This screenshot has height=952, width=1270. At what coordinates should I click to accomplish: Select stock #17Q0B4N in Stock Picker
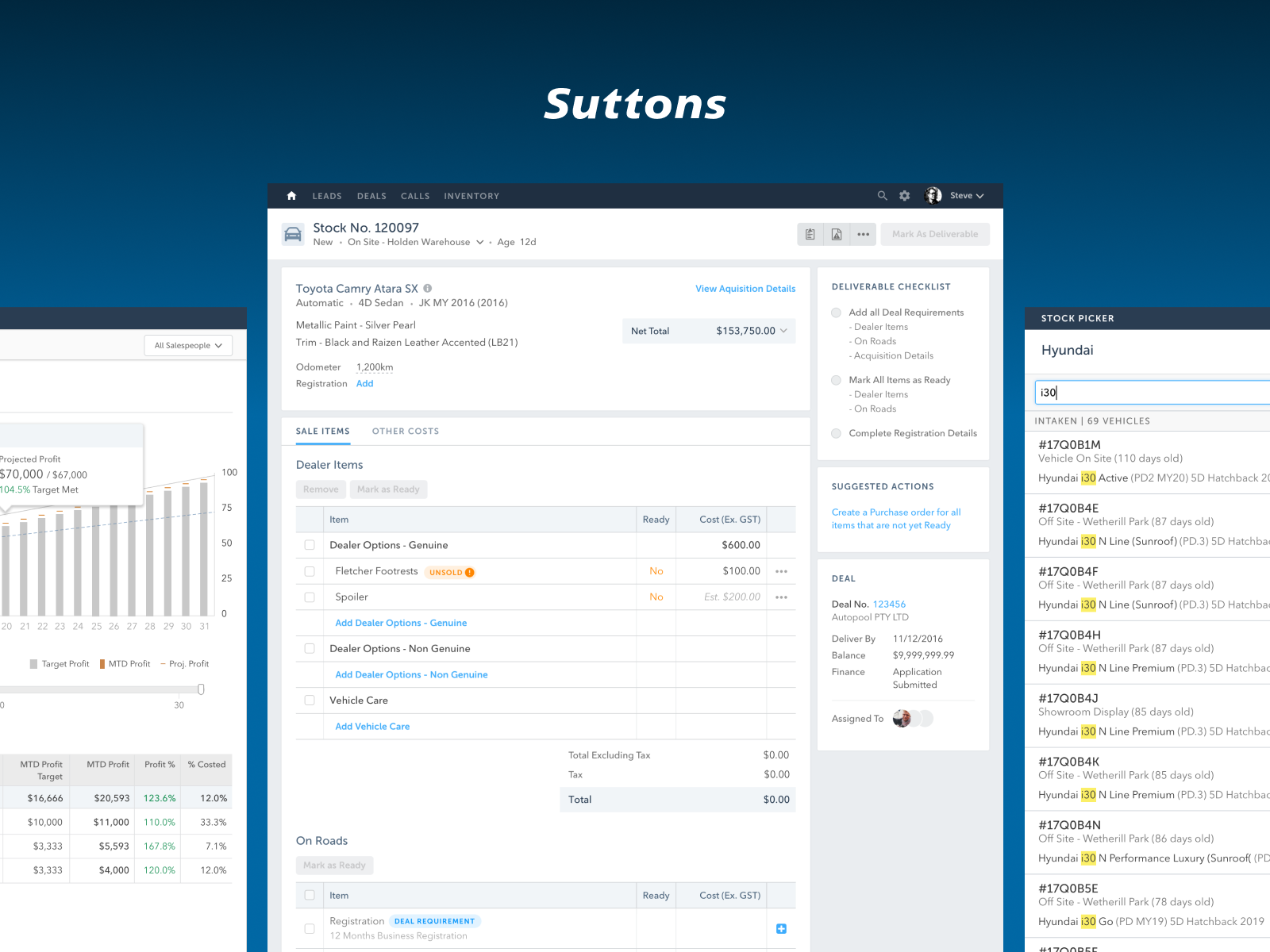1148,843
